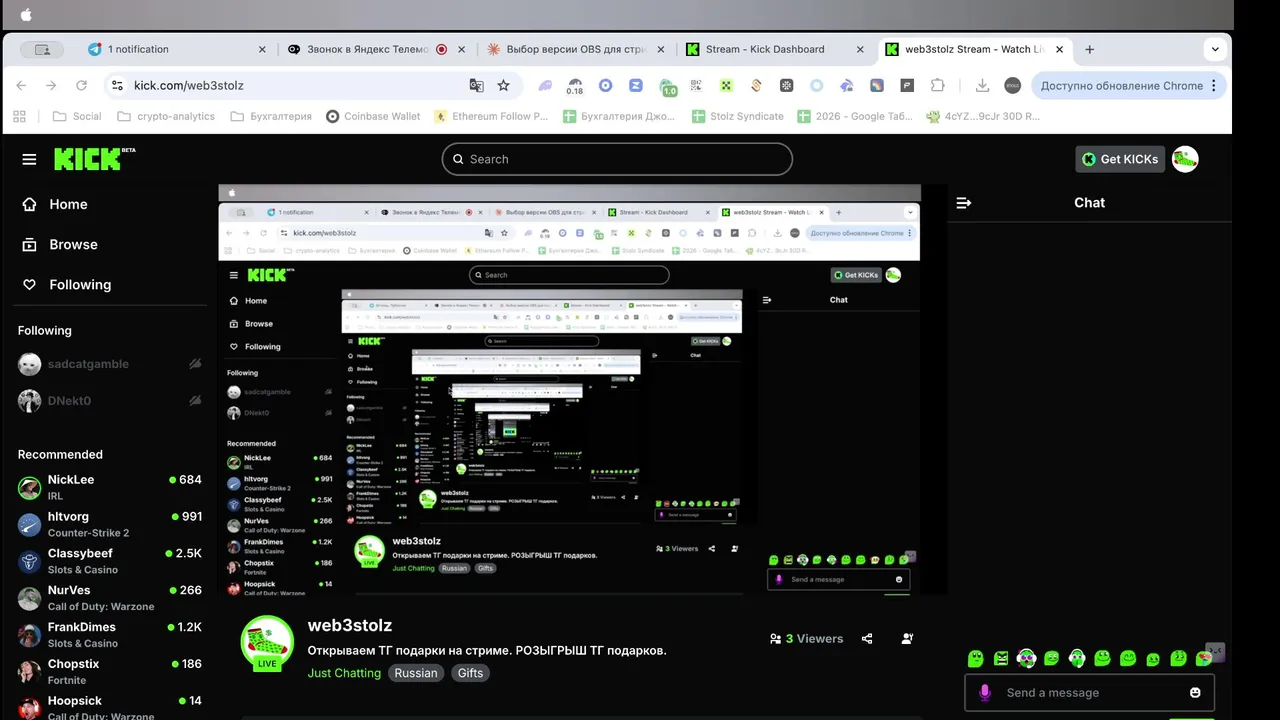Open the Extensions puzzle piece menu

pos(937,85)
